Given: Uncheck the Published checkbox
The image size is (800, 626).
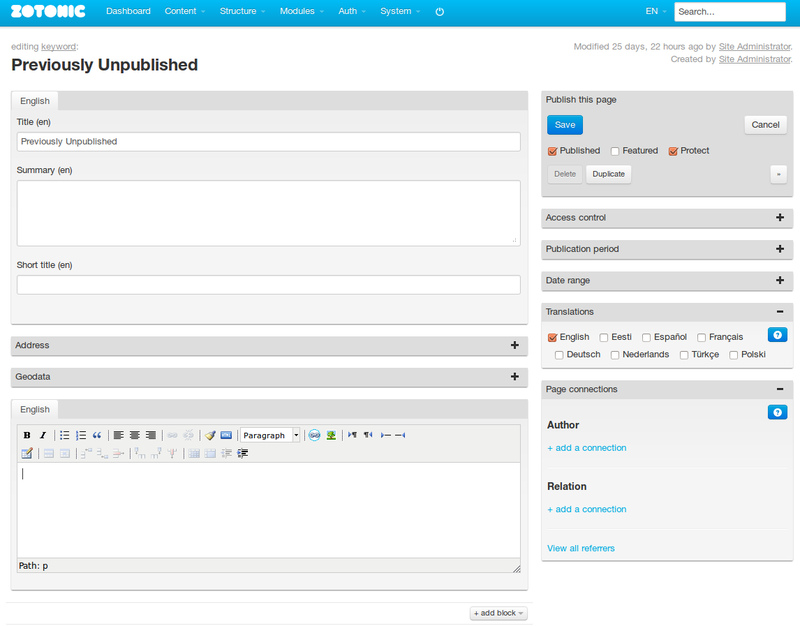Looking at the screenshot, I should coord(552,151).
